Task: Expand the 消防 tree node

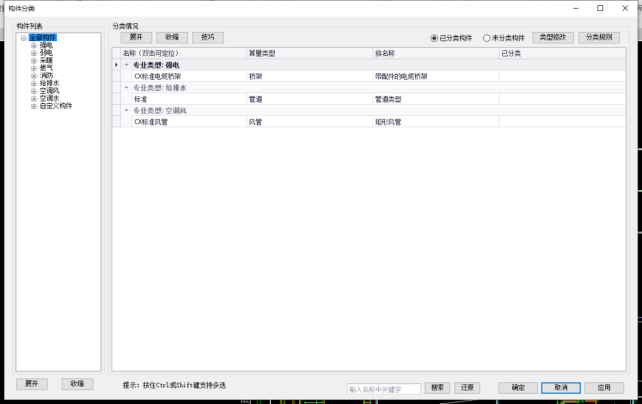Action: point(33,75)
